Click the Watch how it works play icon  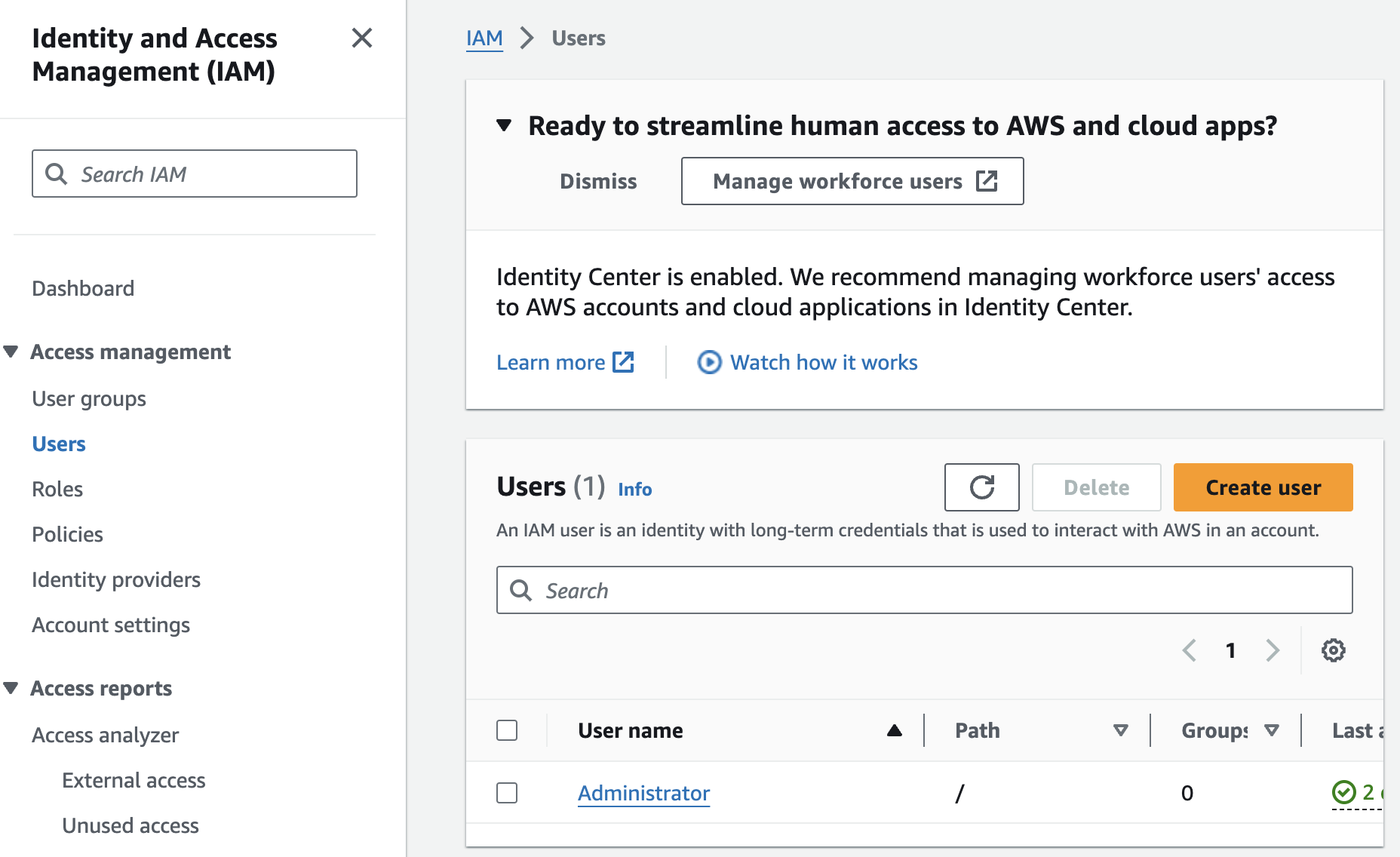[x=709, y=362]
